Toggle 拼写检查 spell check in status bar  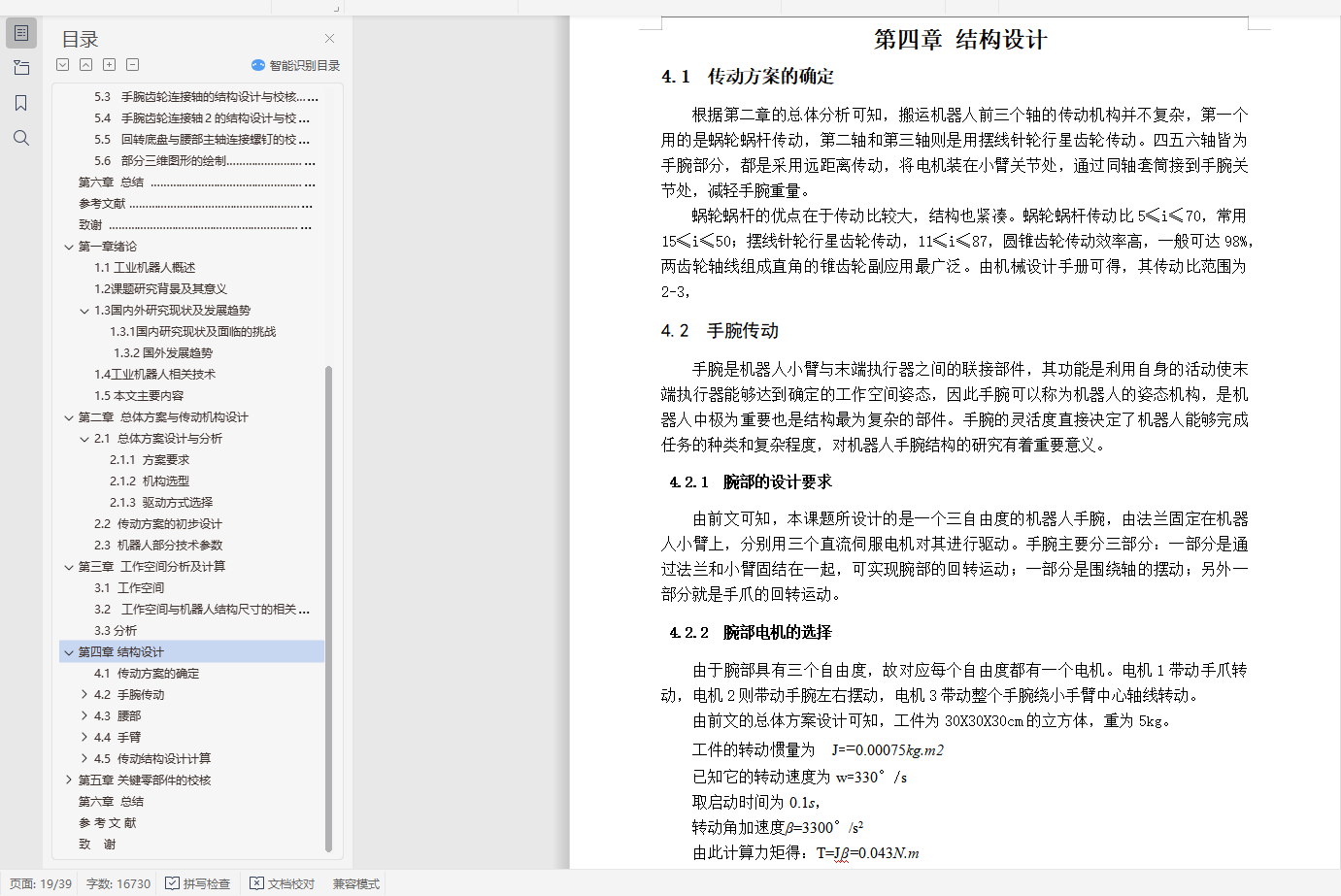[198, 884]
